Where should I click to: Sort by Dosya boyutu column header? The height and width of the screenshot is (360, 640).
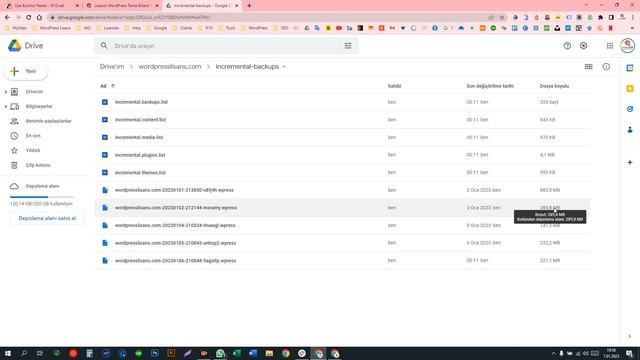tap(554, 86)
